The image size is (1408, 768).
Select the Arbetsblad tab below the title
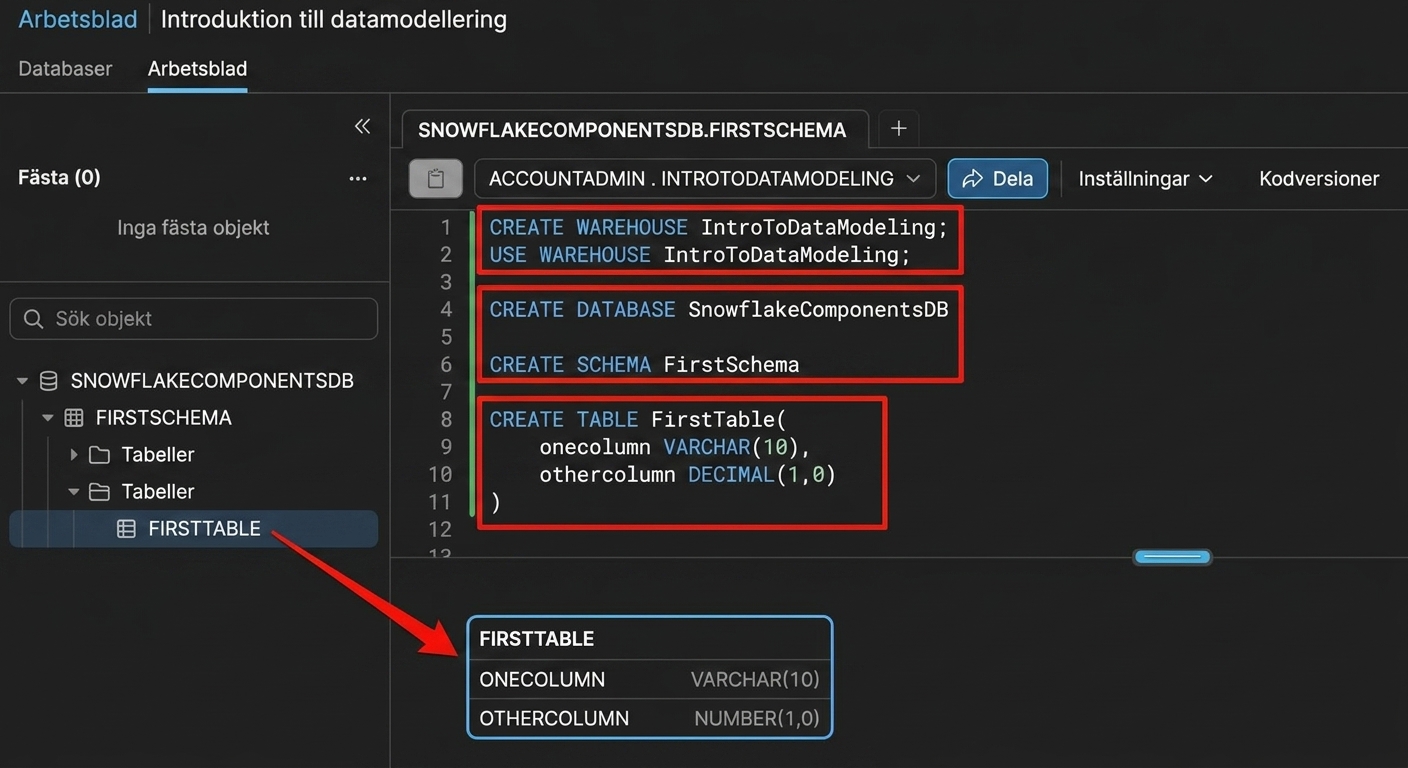[197, 69]
